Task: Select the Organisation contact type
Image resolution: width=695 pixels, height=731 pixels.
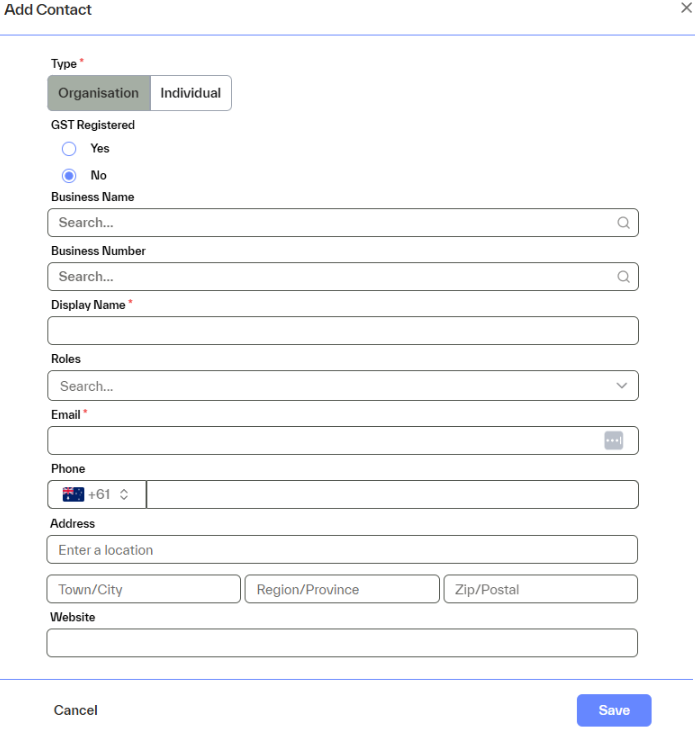Action: 98,93
